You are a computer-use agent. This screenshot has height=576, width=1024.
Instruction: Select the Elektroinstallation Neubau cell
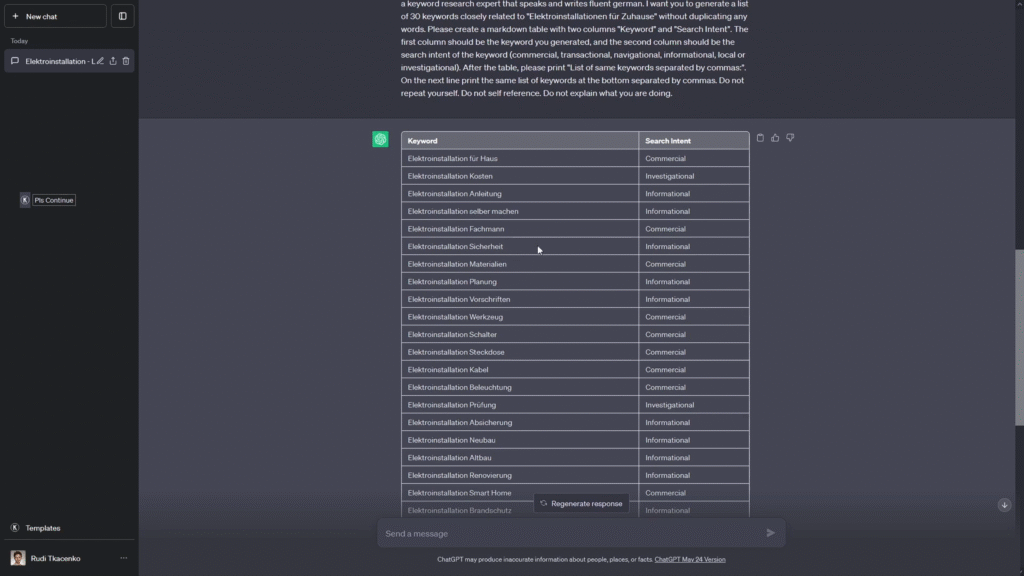point(520,441)
